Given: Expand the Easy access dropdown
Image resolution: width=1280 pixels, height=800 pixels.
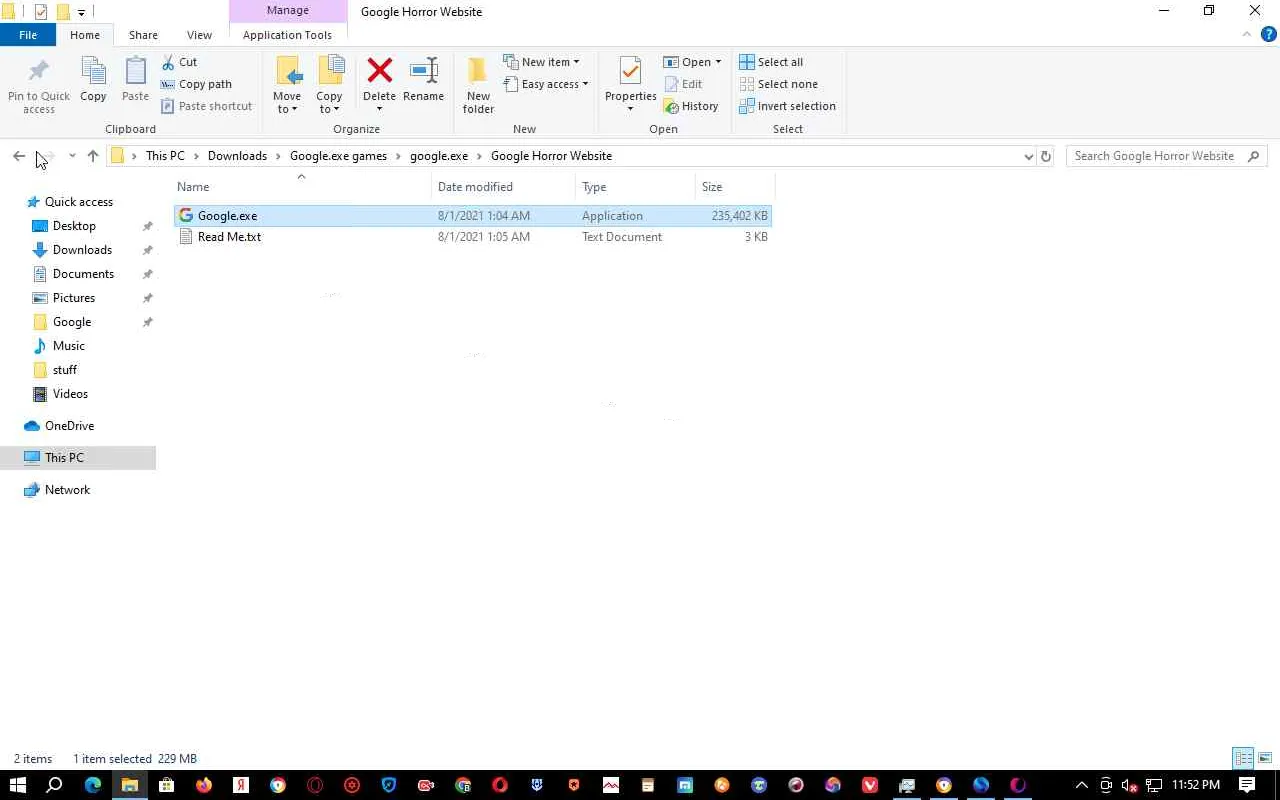Looking at the screenshot, I should click(x=546, y=84).
